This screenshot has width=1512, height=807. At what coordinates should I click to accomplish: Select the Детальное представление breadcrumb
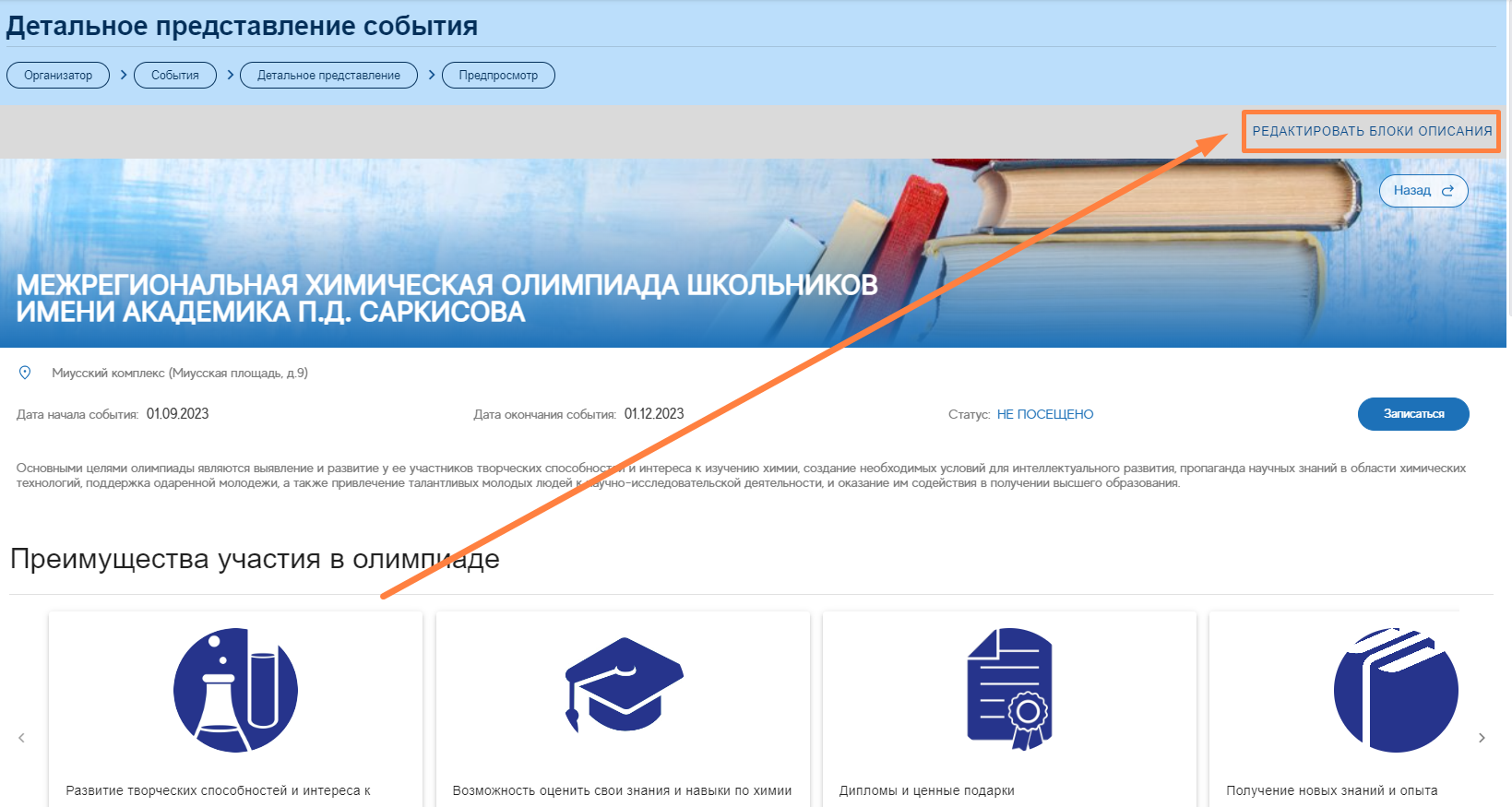click(328, 76)
